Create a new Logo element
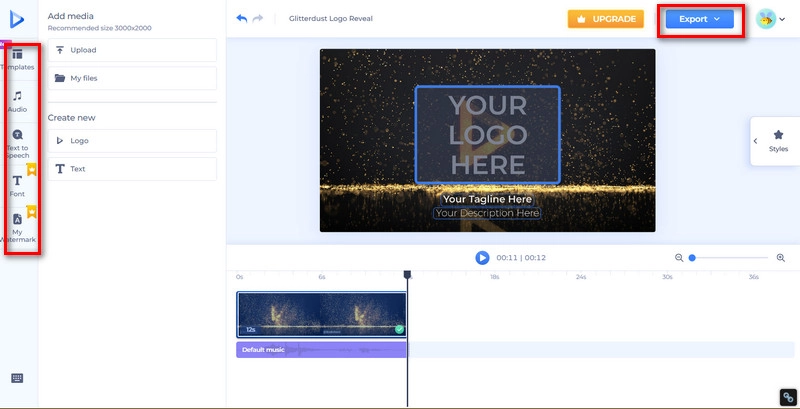 132,141
